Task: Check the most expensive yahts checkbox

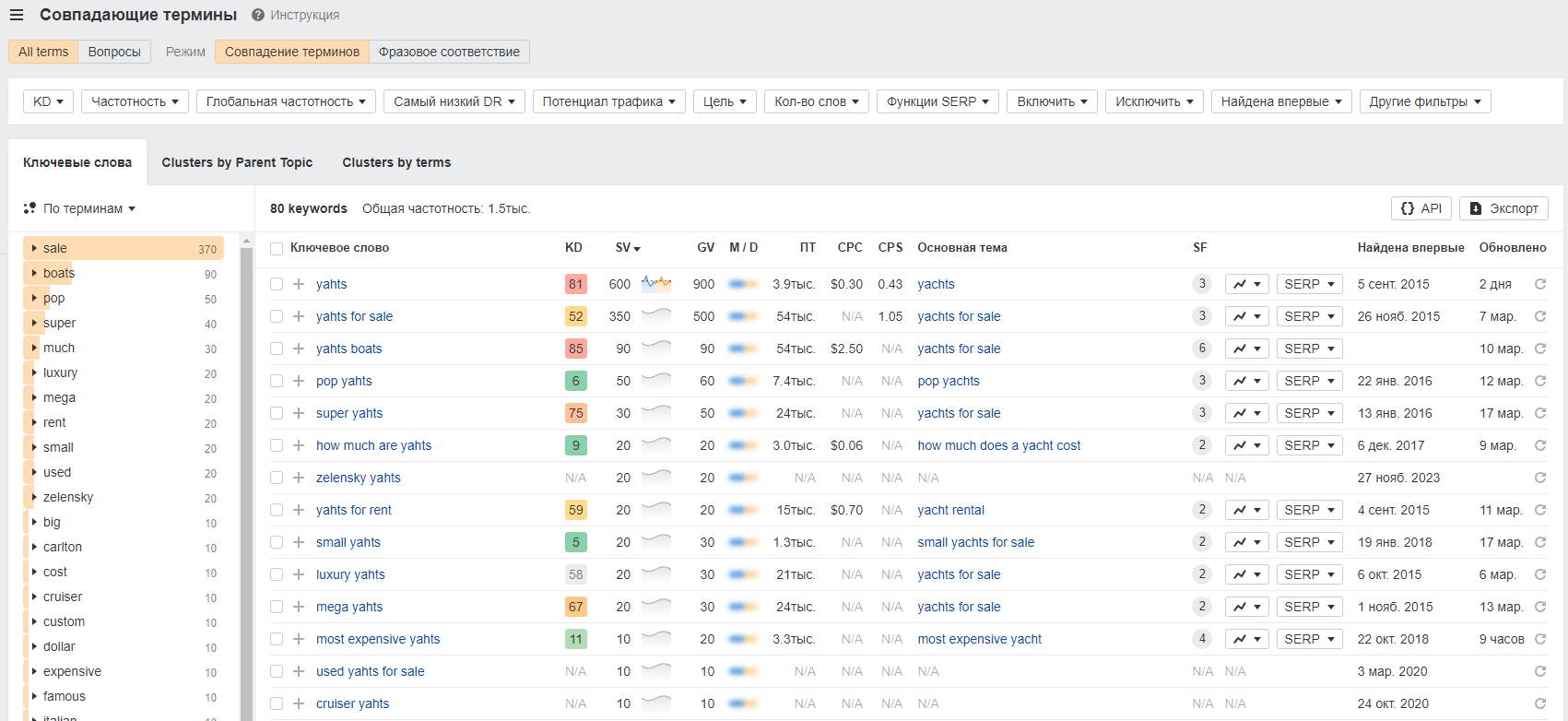Action: click(277, 639)
